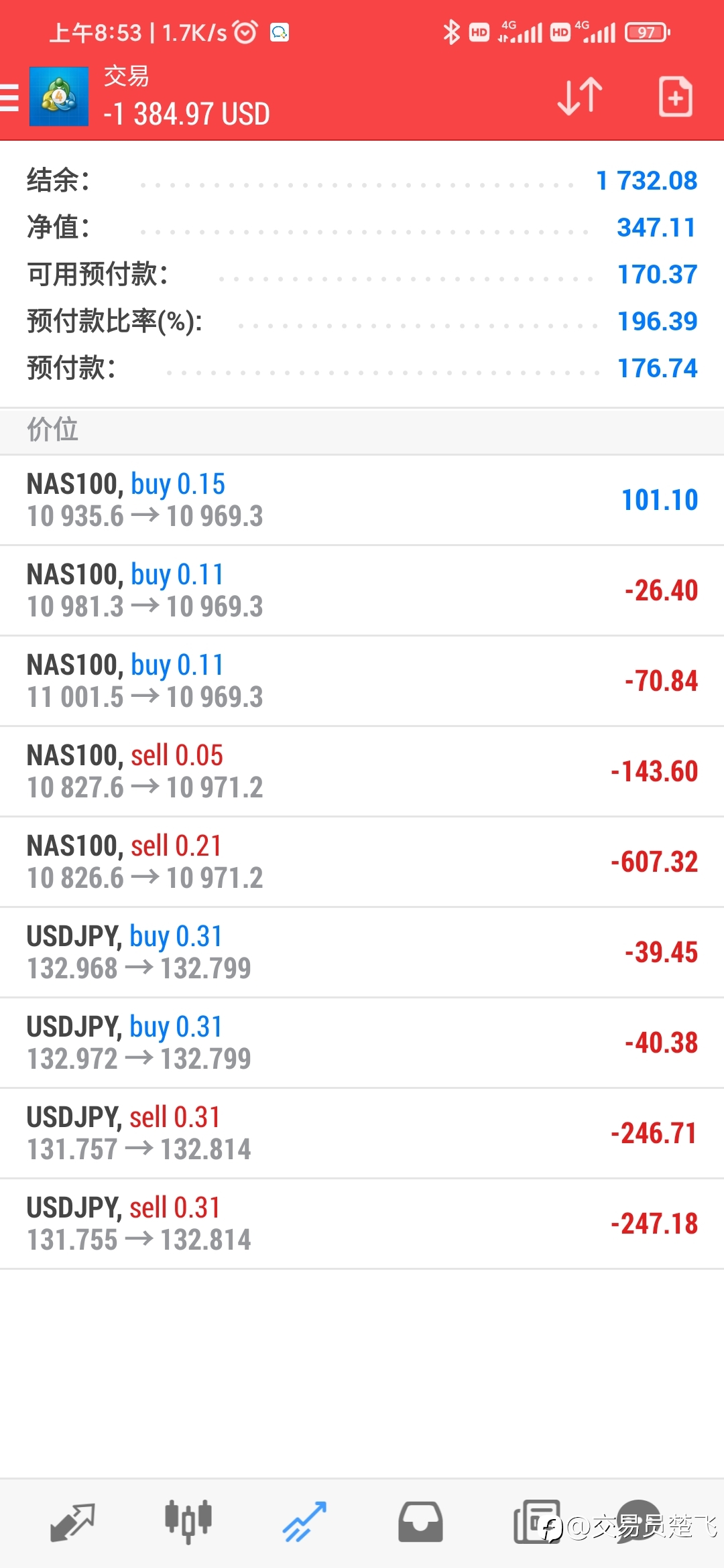The height and width of the screenshot is (1568, 724).
Task: Open the USDJPY sell with -247.18 loss
Action: click(362, 1224)
